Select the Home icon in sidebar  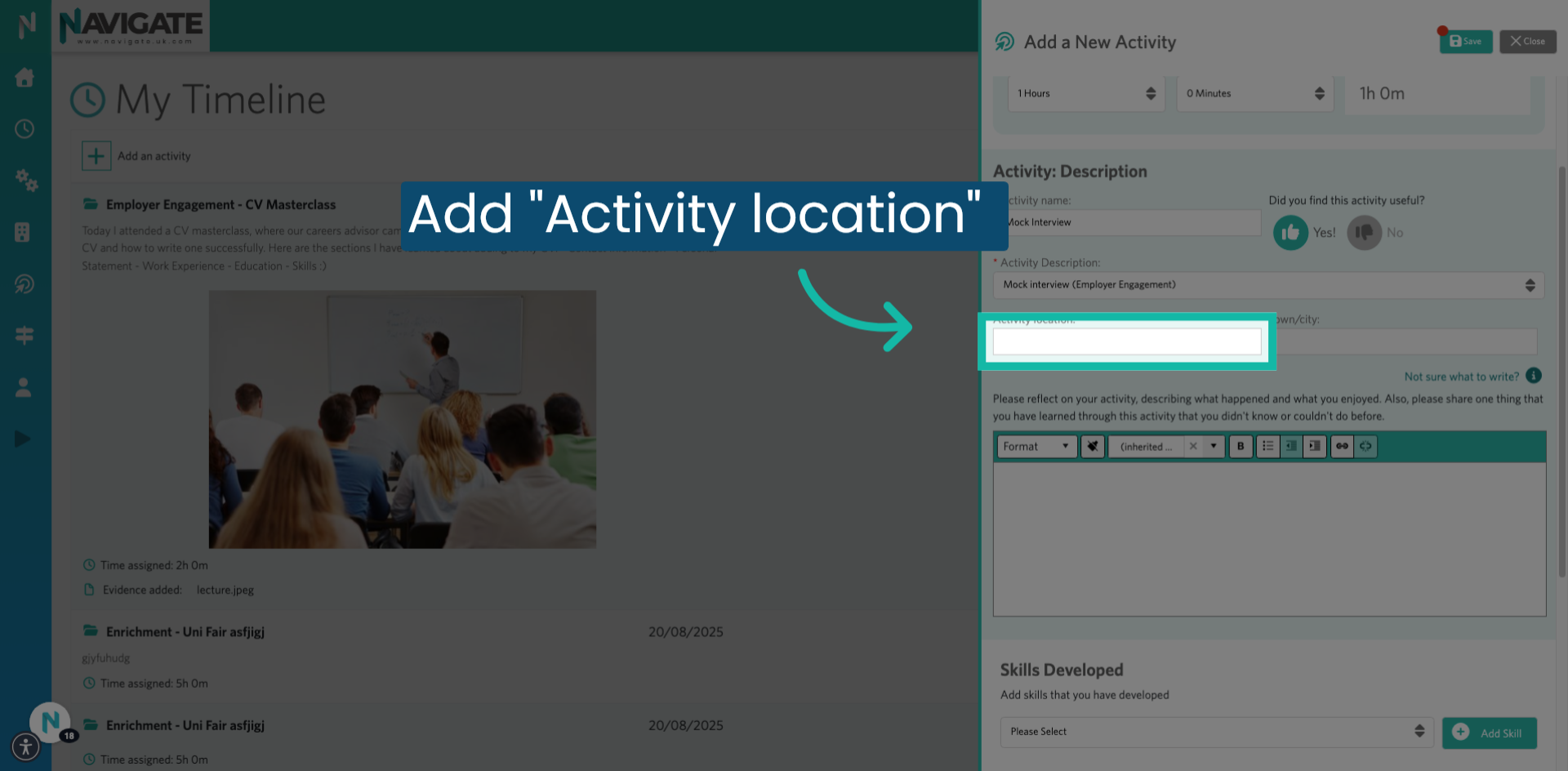24,77
